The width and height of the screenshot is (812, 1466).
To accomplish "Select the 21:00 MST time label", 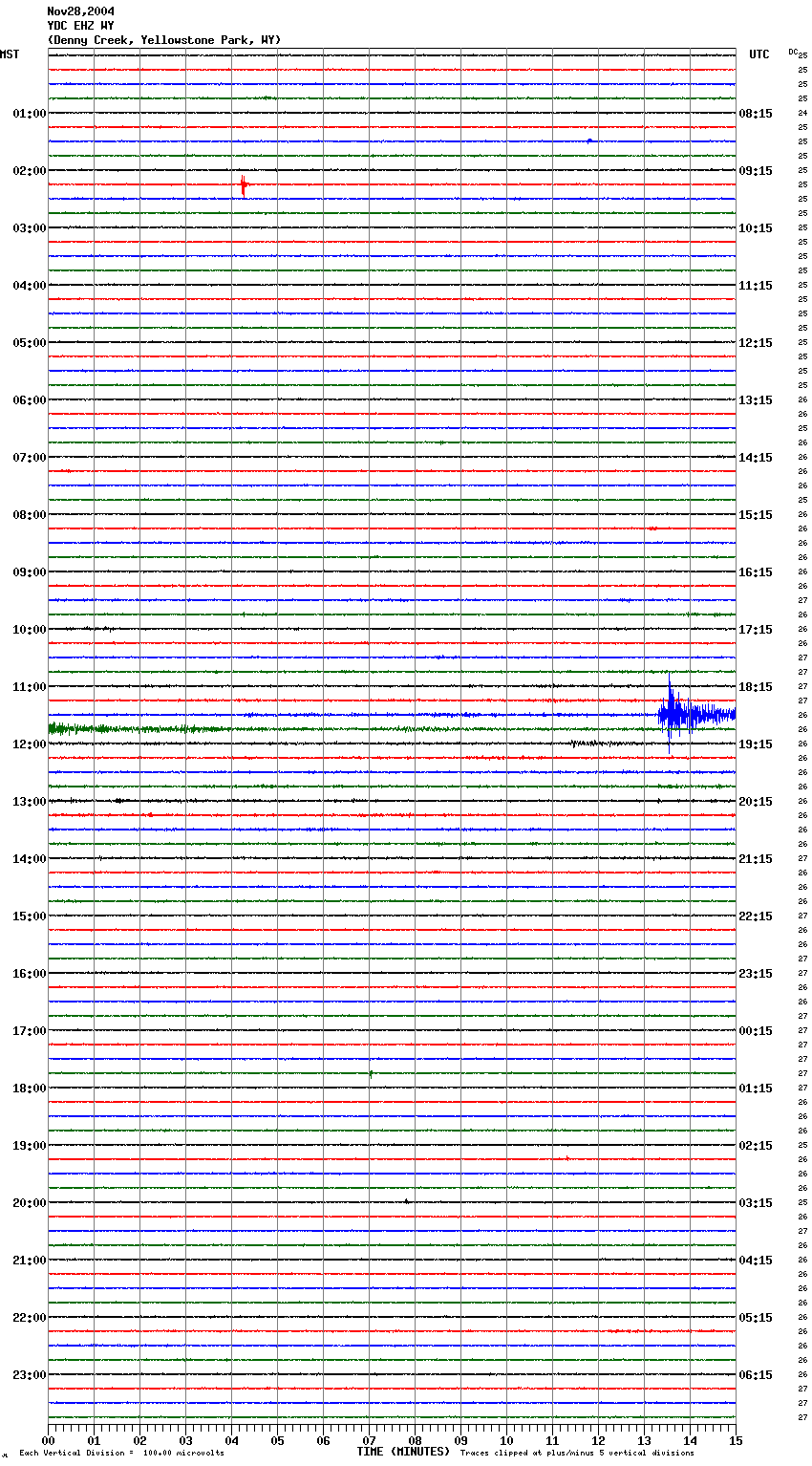I will click(30, 1261).
